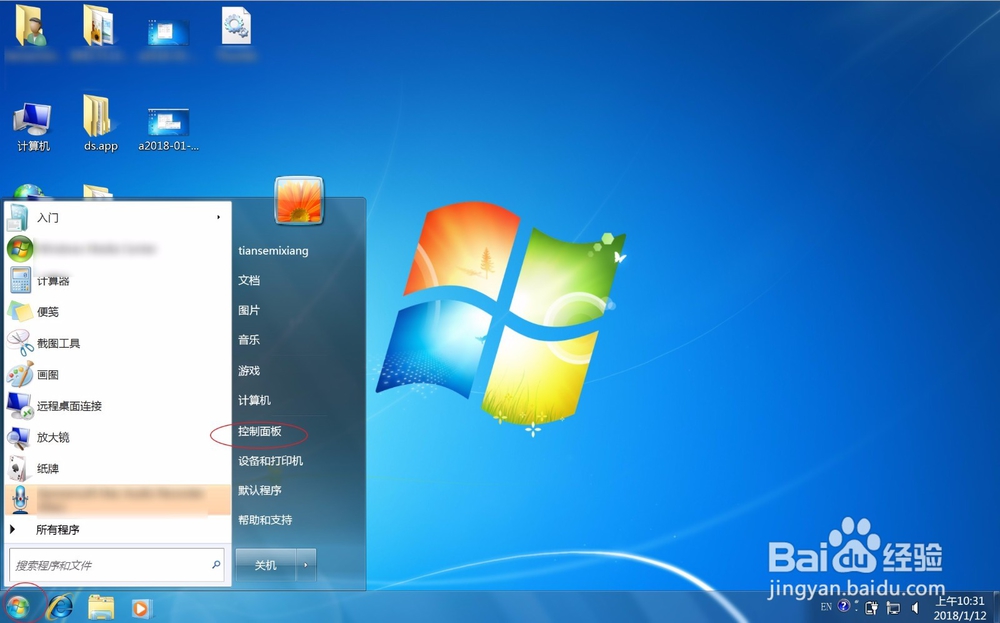Click the Windows Start orb button
This screenshot has height=623, width=1000.
click(19, 607)
